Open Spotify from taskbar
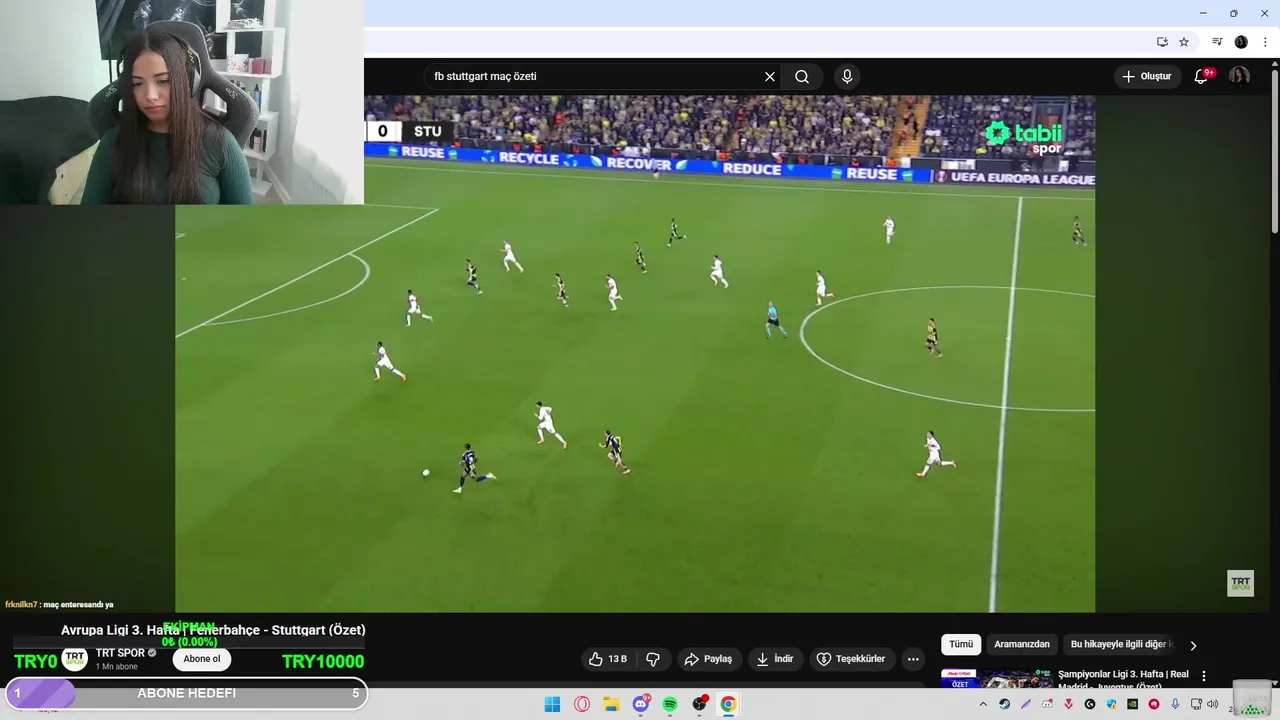The image size is (1280, 720). (x=670, y=704)
